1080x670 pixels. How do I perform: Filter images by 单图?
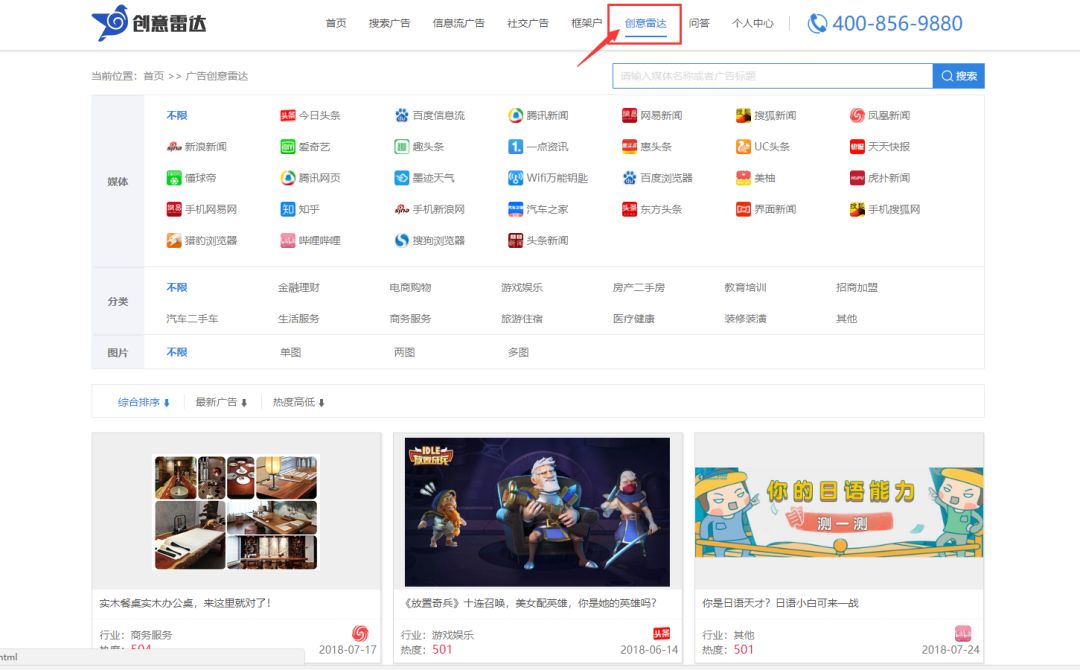click(291, 353)
